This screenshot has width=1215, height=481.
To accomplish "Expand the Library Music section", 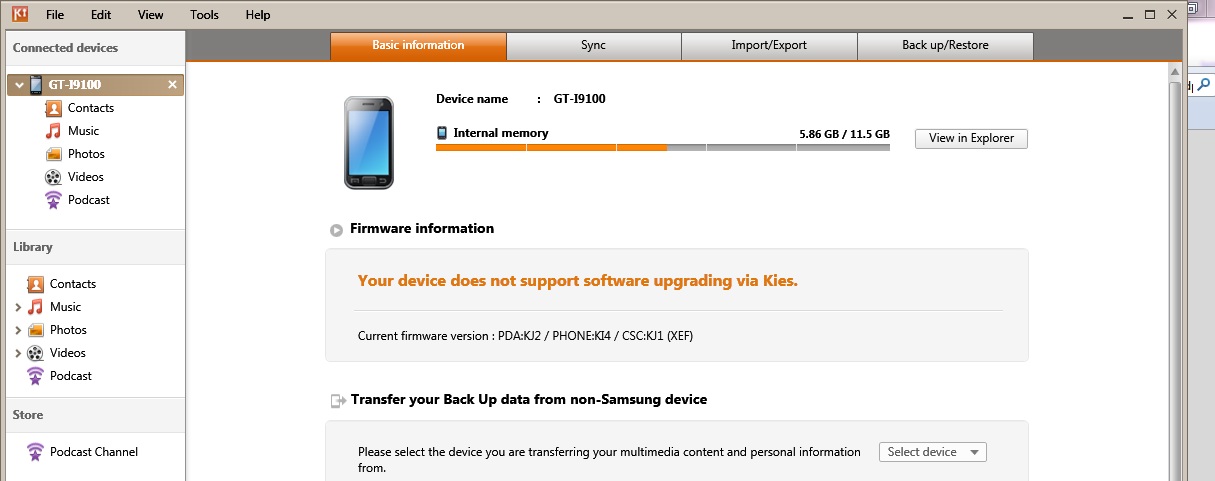I will tap(18, 307).
